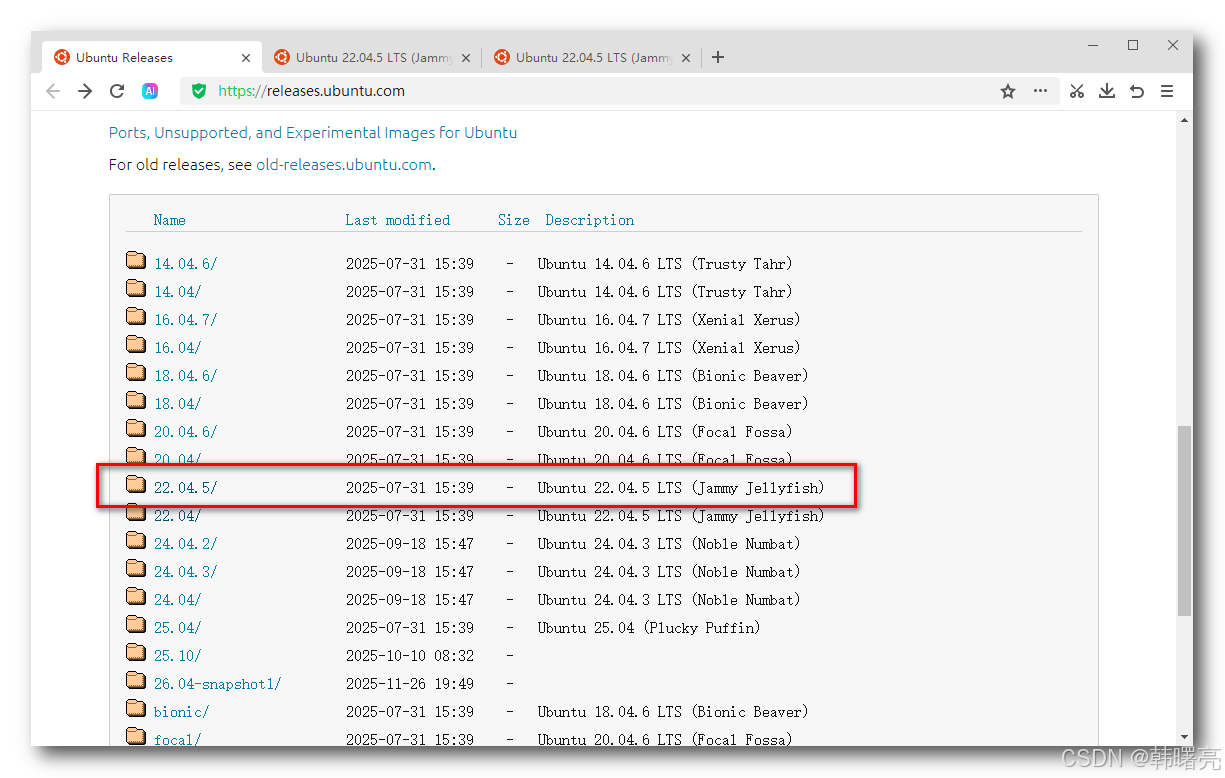Open the 22.04/ directory link
This screenshot has height=778, width=1225.
tap(177, 516)
